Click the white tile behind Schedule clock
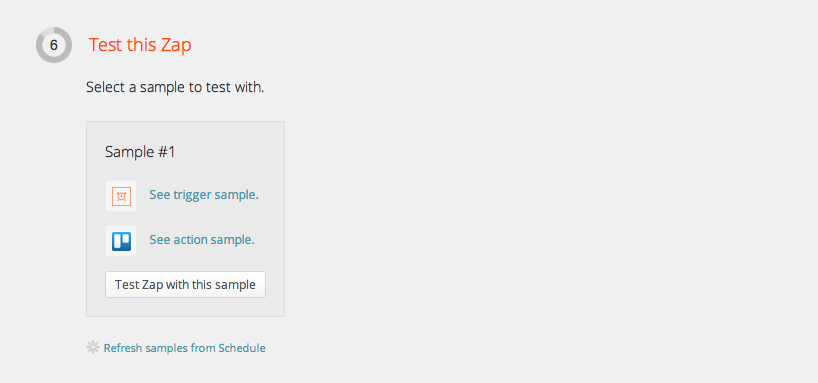The width and height of the screenshot is (818, 383). (121, 196)
